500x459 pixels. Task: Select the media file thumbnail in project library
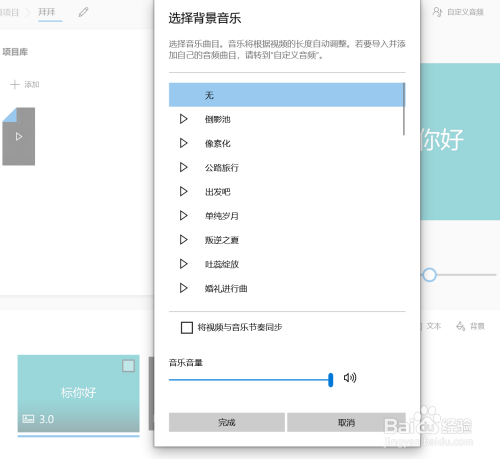19,136
